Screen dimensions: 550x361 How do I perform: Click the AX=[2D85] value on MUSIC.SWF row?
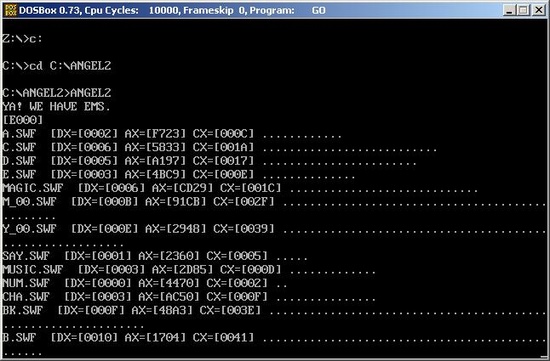pyautogui.click(x=182, y=269)
